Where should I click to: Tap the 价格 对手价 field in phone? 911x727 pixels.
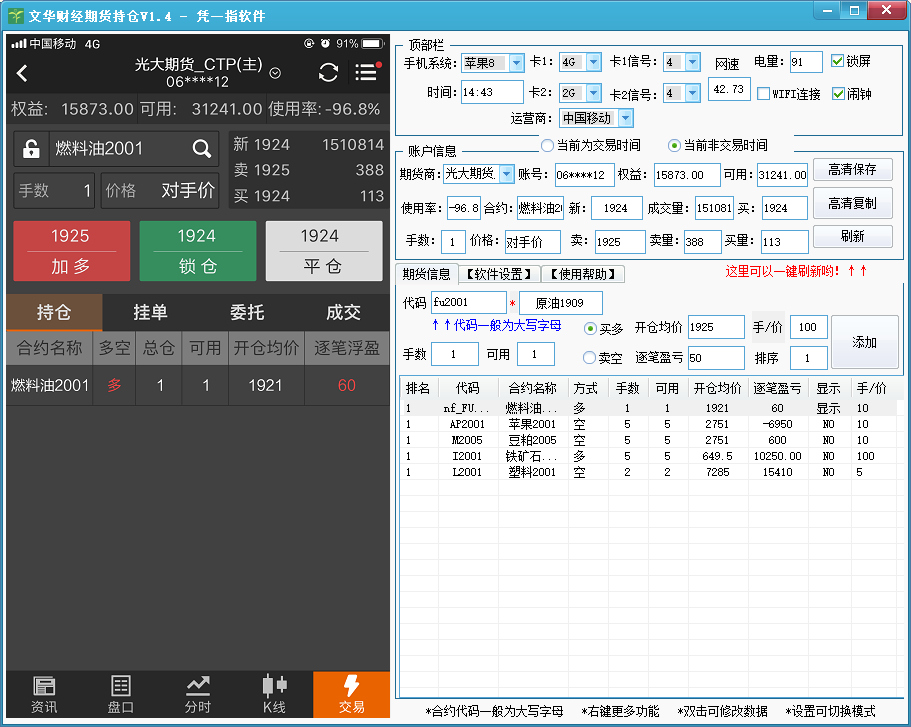tap(160, 190)
